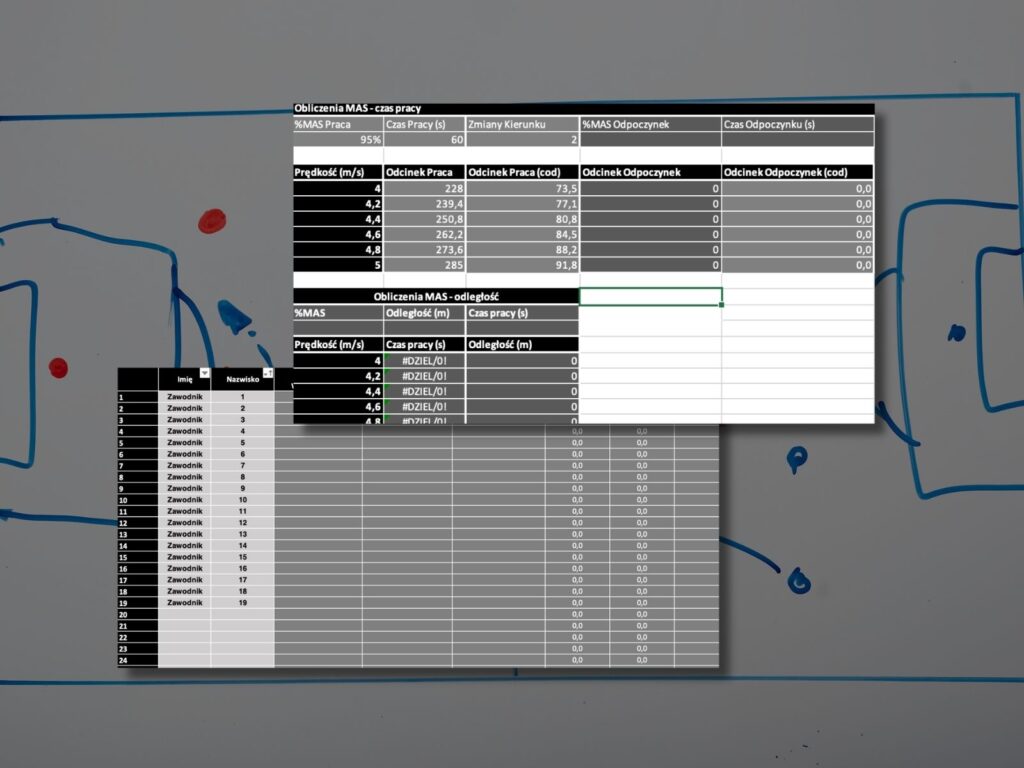Select the 95% value under %MAS Praca
The image size is (1024, 768).
[x=337, y=140]
